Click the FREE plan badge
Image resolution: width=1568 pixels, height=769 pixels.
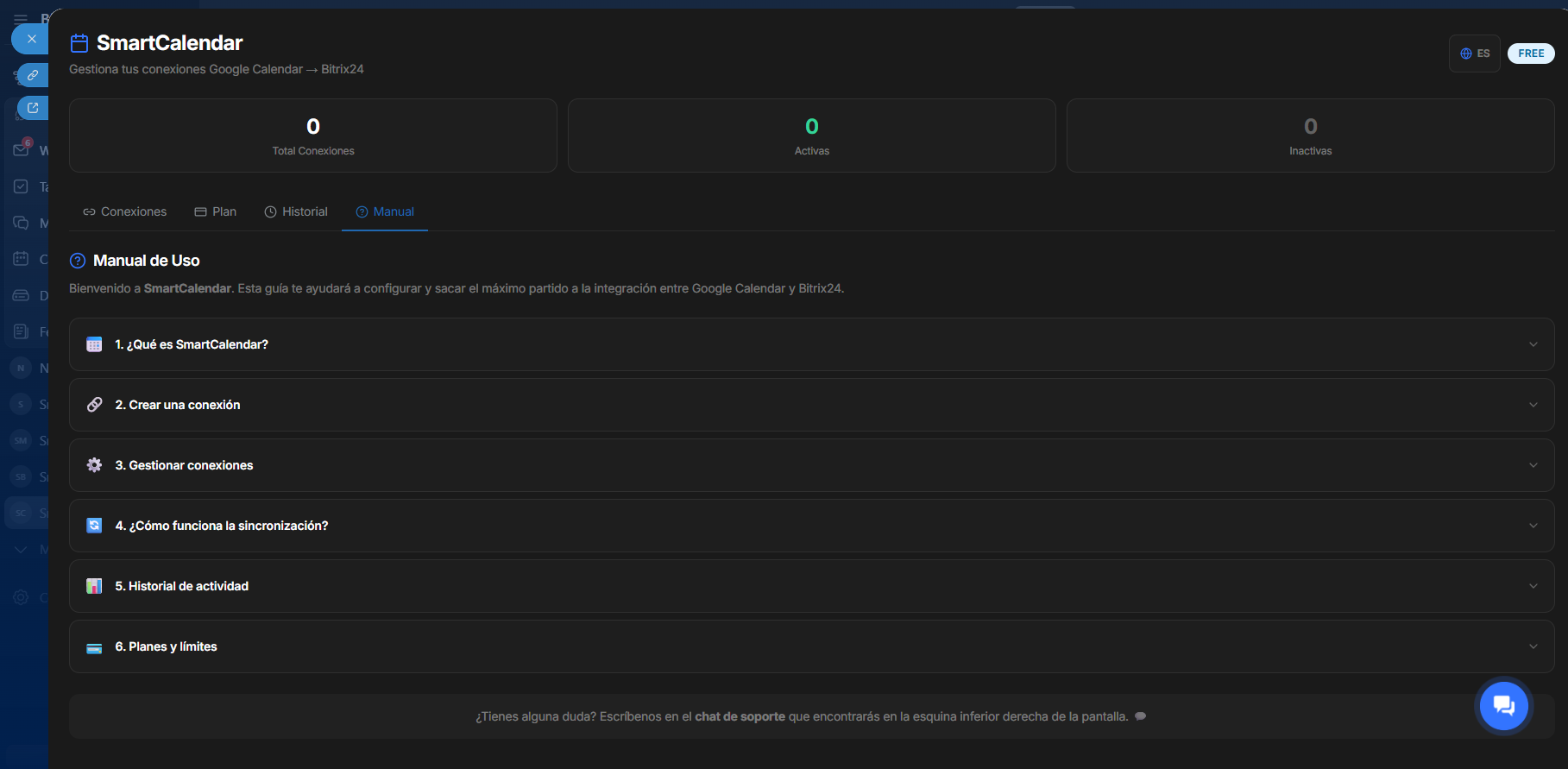(x=1530, y=54)
